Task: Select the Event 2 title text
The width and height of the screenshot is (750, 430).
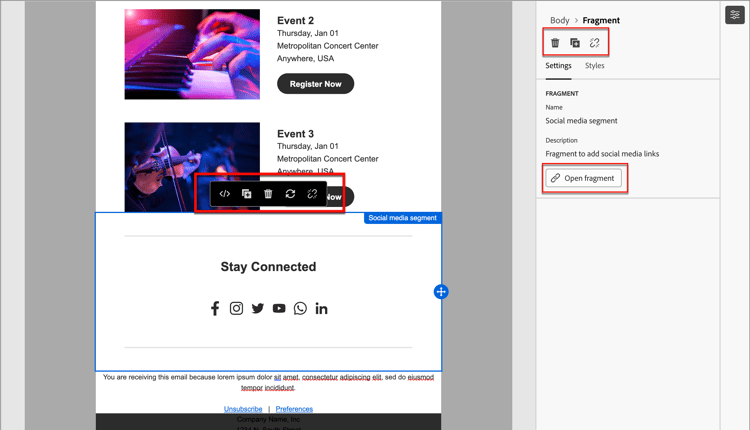Action: (x=296, y=21)
